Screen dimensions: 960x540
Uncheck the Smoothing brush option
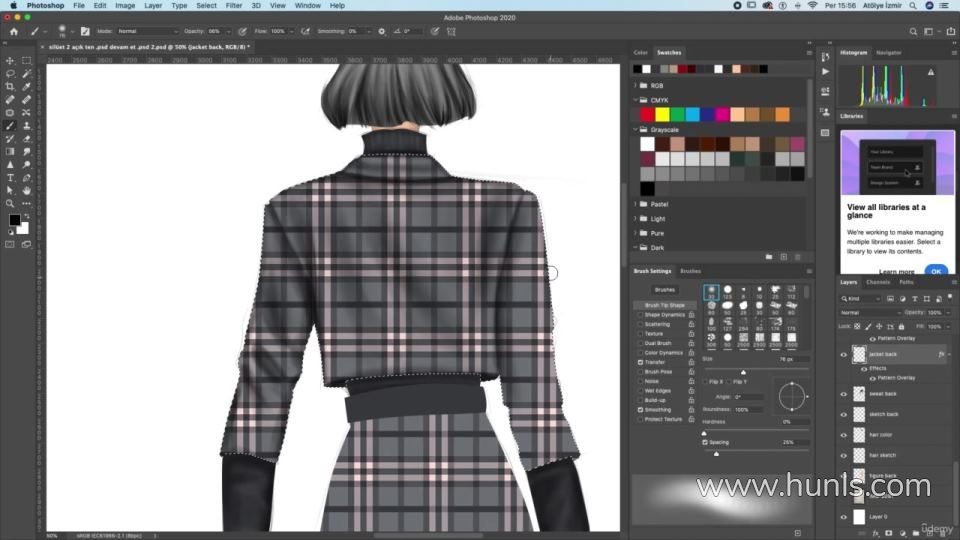click(x=640, y=410)
